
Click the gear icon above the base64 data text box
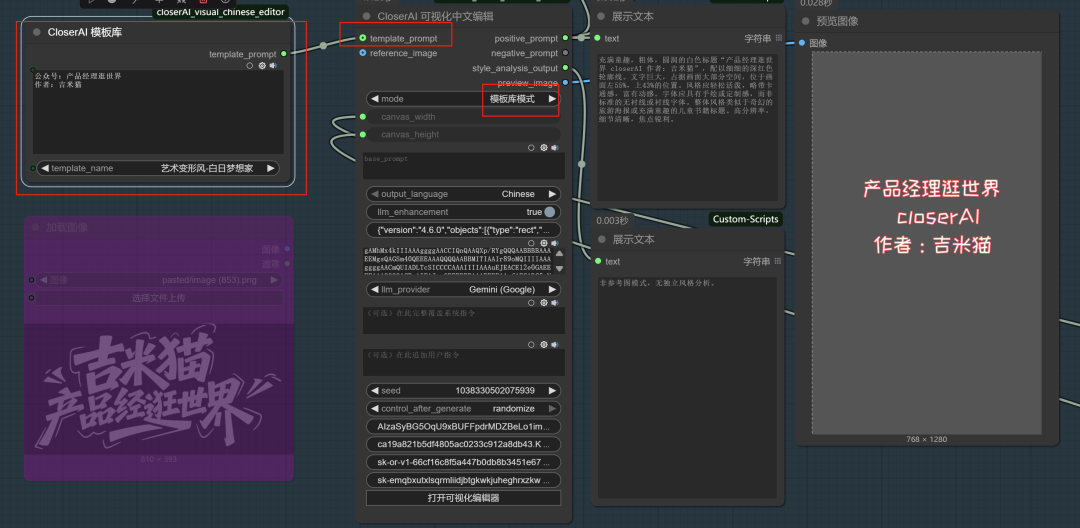pos(543,243)
